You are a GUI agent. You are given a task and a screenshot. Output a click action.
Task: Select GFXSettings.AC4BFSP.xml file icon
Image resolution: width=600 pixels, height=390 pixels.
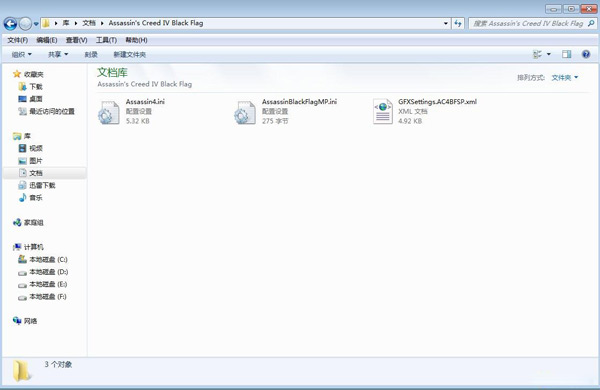coord(383,111)
